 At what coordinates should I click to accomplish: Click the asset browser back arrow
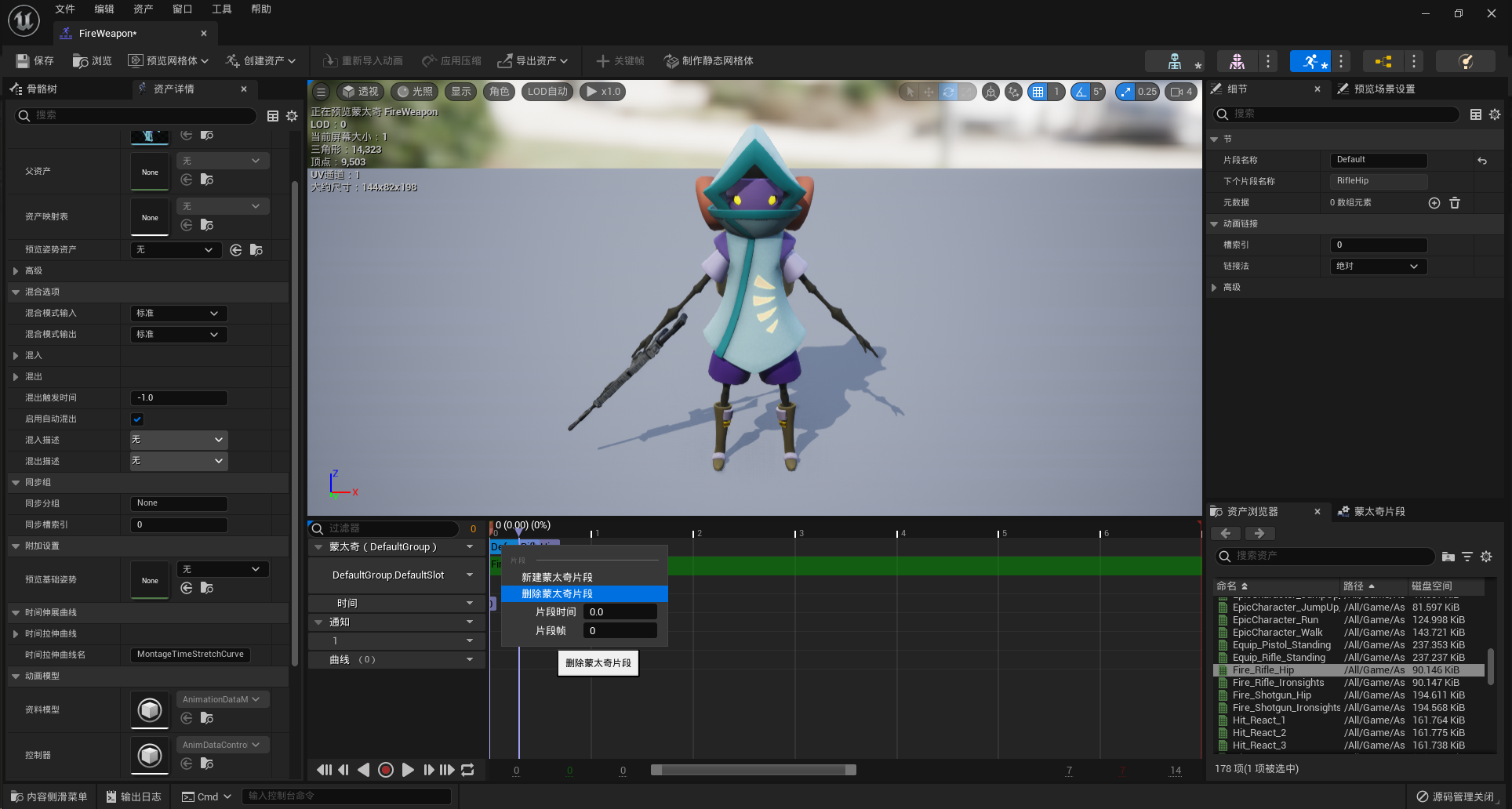(1226, 534)
